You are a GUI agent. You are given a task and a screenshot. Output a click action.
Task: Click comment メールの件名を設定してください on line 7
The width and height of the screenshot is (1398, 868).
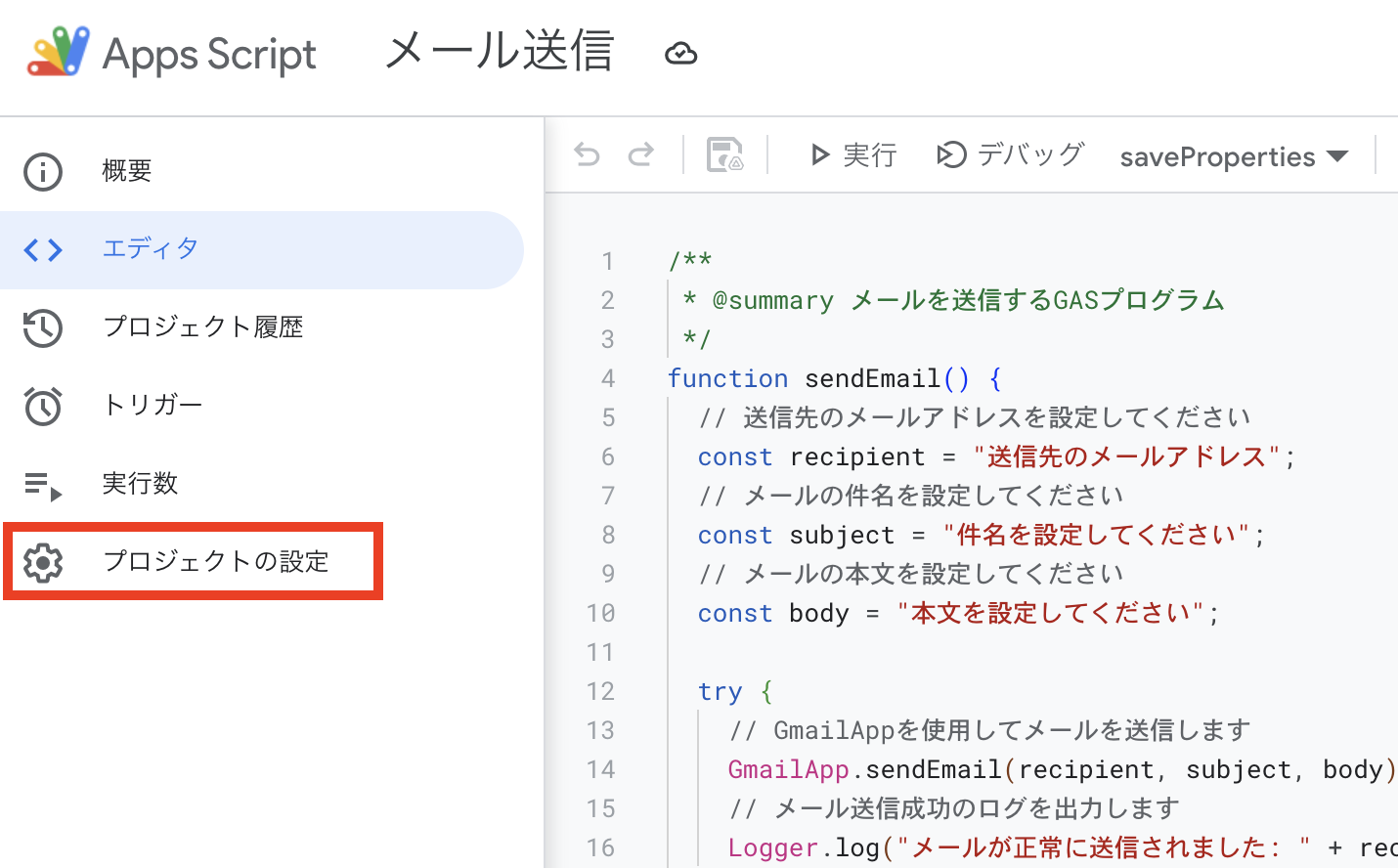pos(911,496)
